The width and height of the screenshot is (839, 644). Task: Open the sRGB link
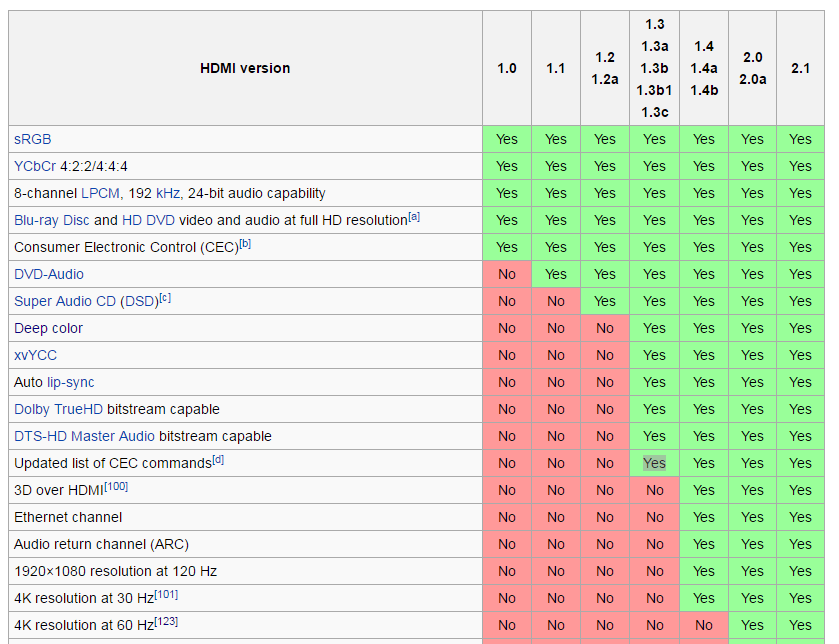[x=33, y=139]
